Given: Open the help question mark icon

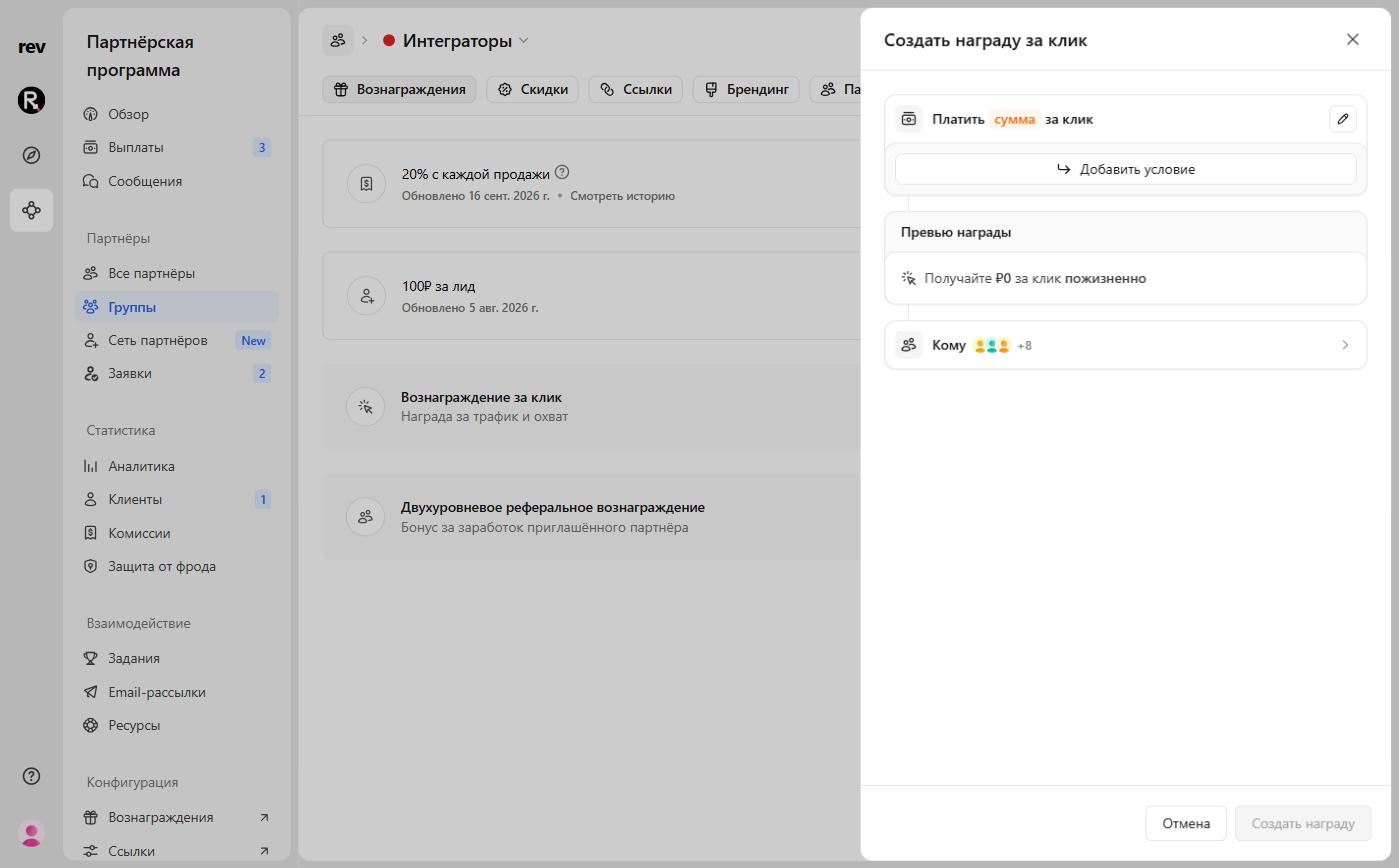Looking at the screenshot, I should 32,776.
